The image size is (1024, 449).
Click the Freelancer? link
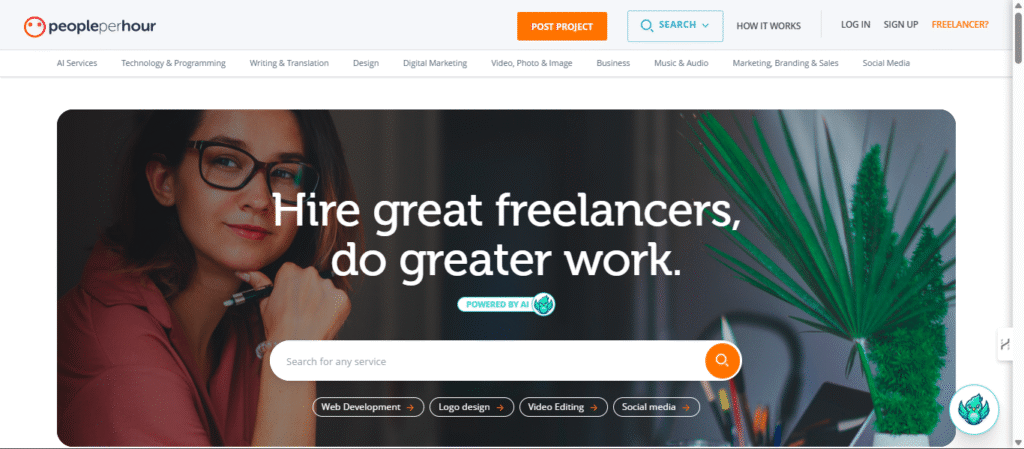(x=960, y=25)
